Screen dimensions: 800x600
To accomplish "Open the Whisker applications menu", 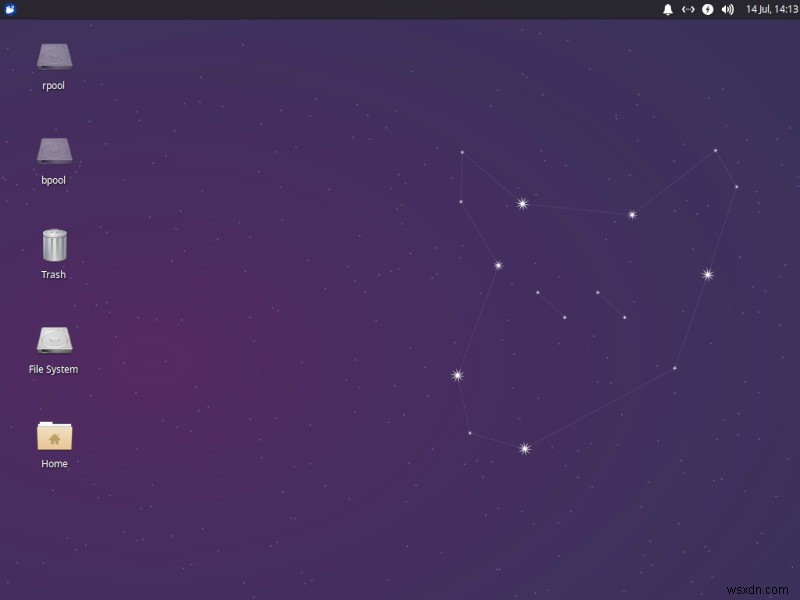I will click(10, 9).
